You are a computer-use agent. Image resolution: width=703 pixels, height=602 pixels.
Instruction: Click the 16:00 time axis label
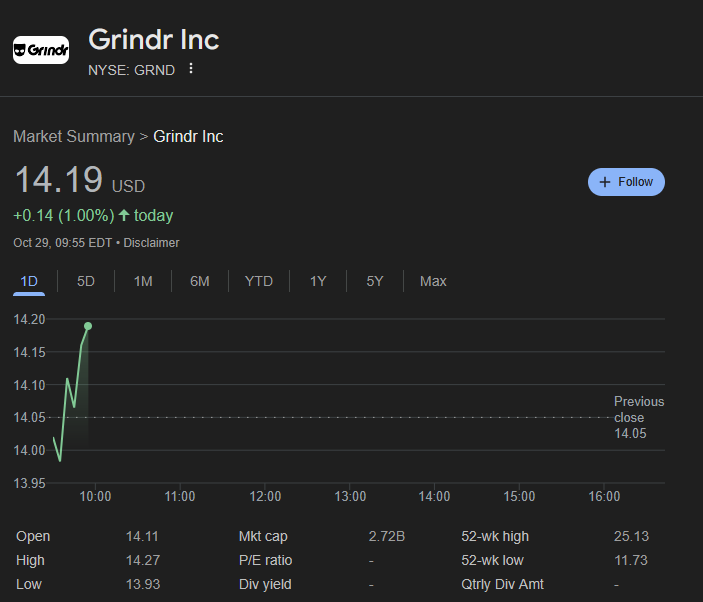604,497
